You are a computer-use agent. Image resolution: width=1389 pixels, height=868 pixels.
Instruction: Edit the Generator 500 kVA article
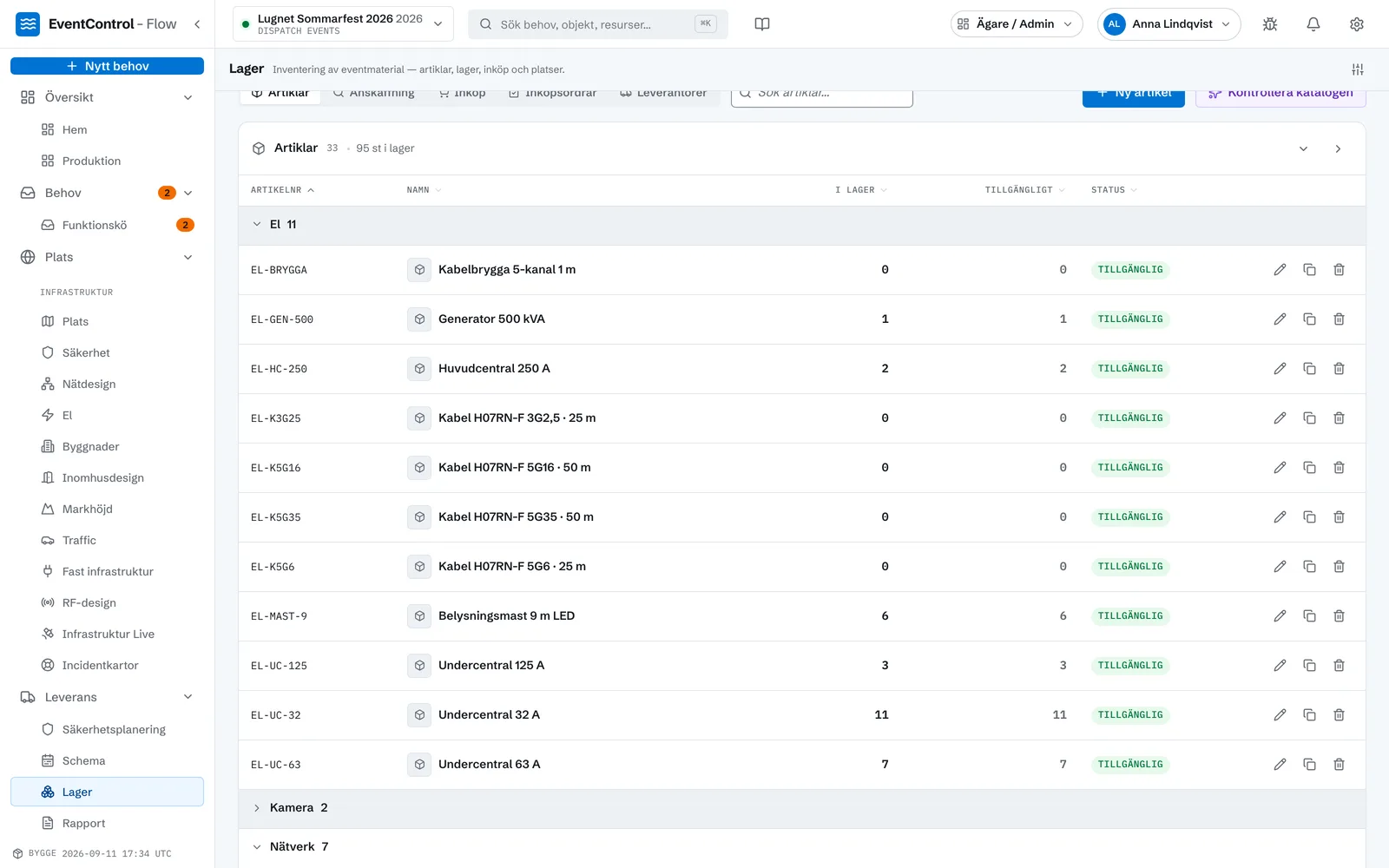point(1280,319)
